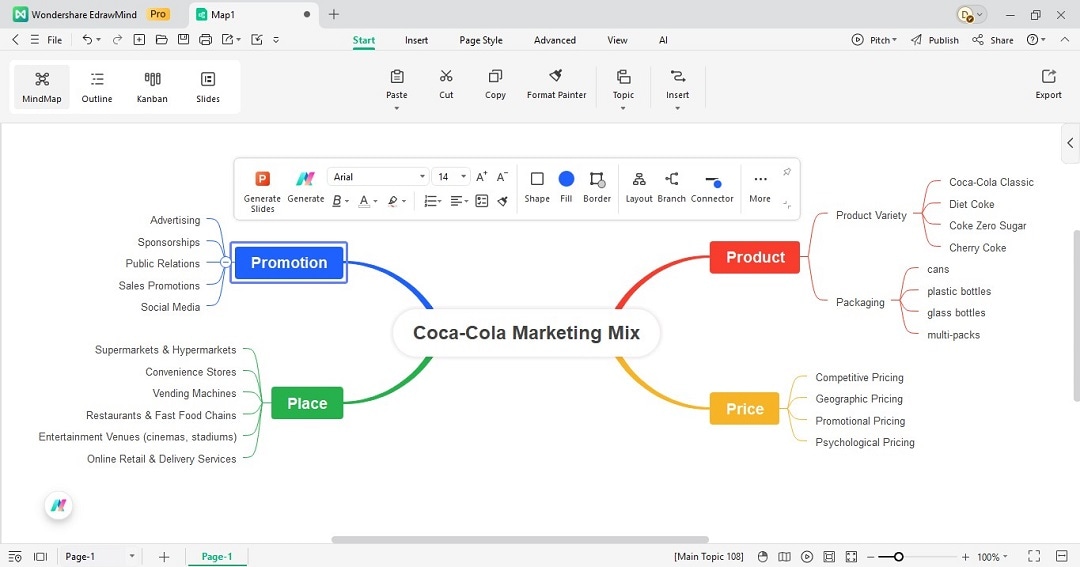
Task: Collapse the Promotion branch toggle
Action: point(225,262)
